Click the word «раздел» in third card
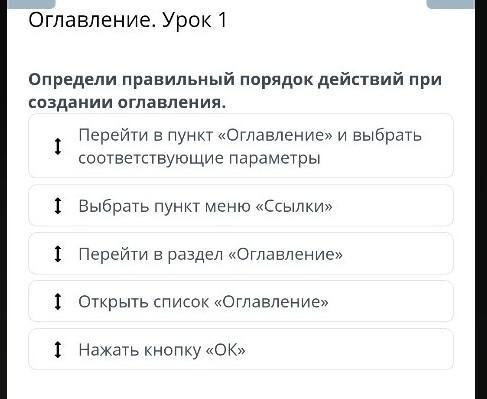 pyautogui.click(x=195, y=254)
